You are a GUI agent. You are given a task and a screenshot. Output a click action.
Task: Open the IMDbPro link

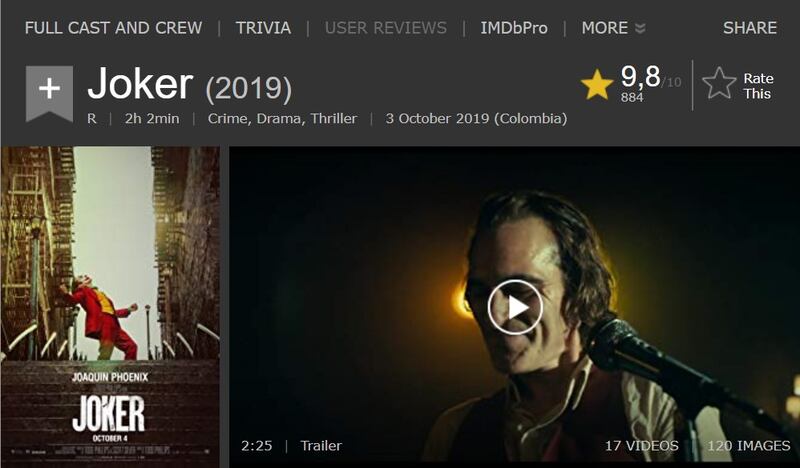pos(514,28)
